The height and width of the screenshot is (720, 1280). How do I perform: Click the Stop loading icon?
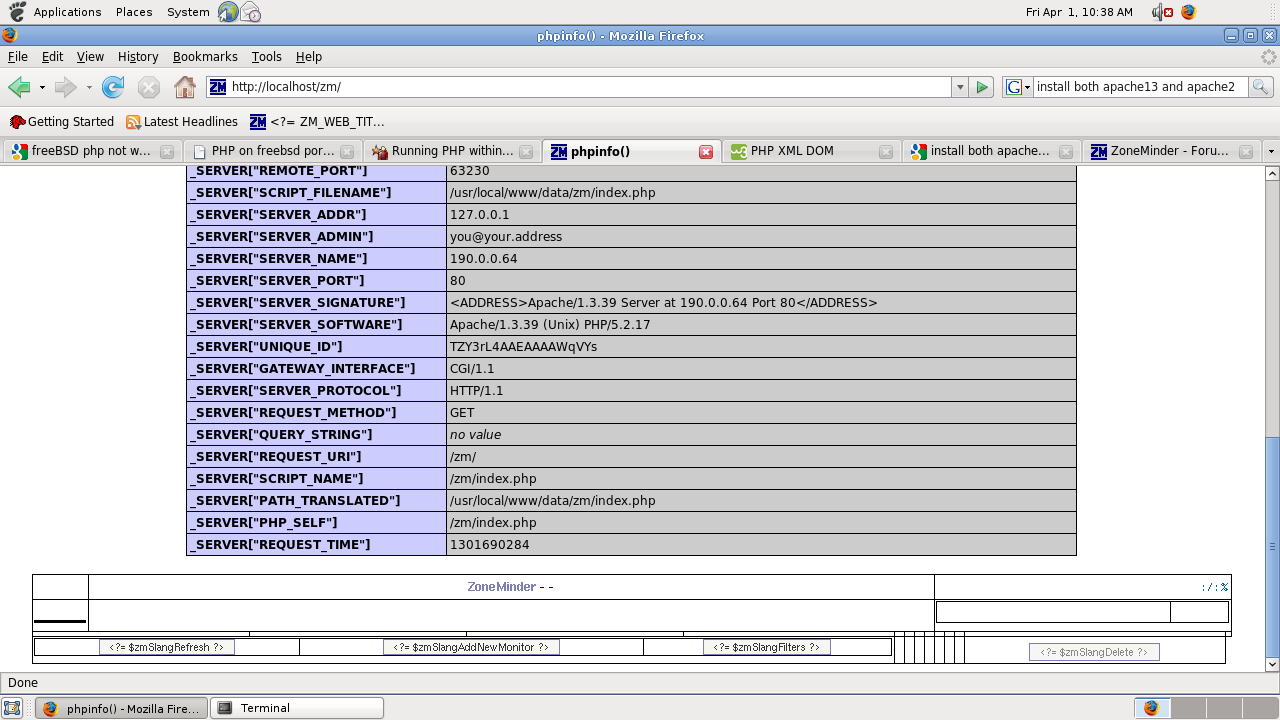pyautogui.click(x=149, y=87)
